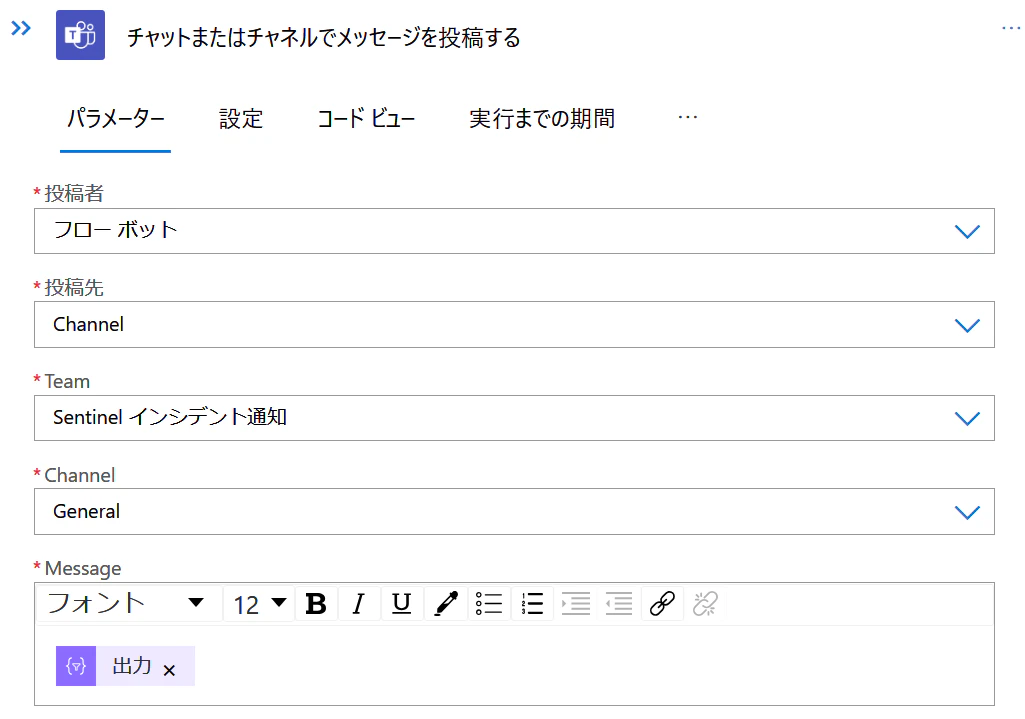
Task: Expand the Team field chevron
Action: (967, 418)
